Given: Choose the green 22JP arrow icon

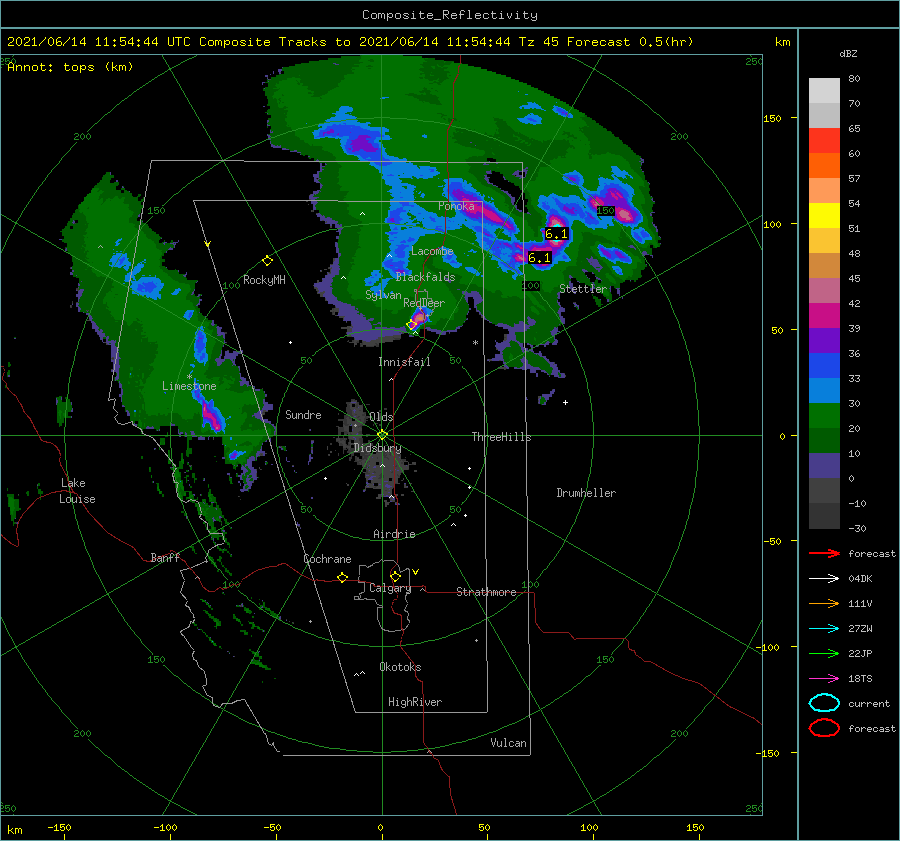Looking at the screenshot, I should tap(824, 653).
